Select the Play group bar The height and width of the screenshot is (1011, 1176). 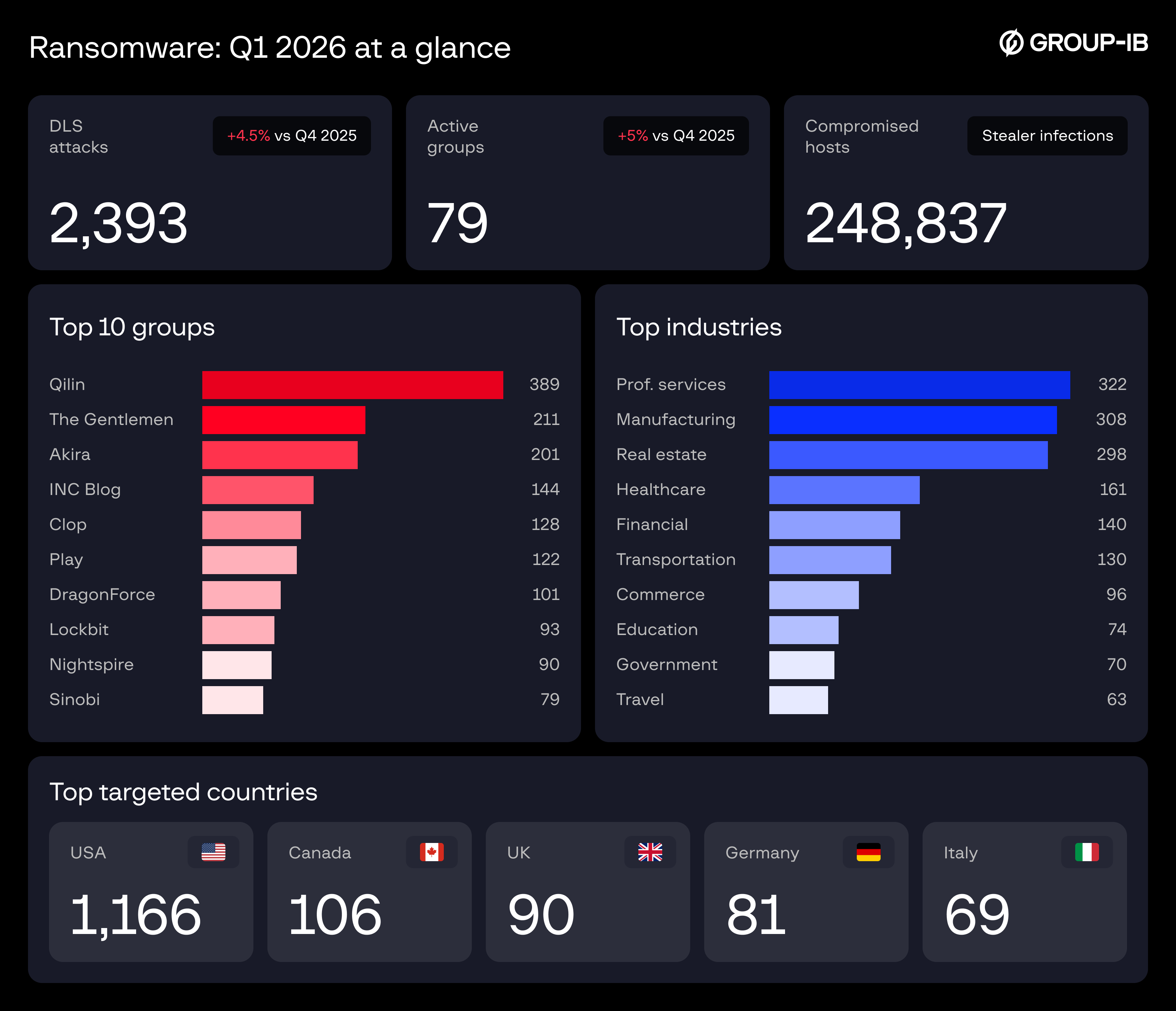[249, 560]
